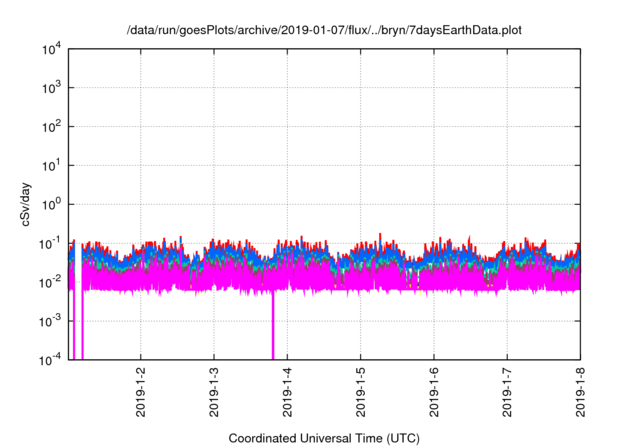Click the 10^-2 y-axis tick label
640x448 pixels.
click(51, 282)
